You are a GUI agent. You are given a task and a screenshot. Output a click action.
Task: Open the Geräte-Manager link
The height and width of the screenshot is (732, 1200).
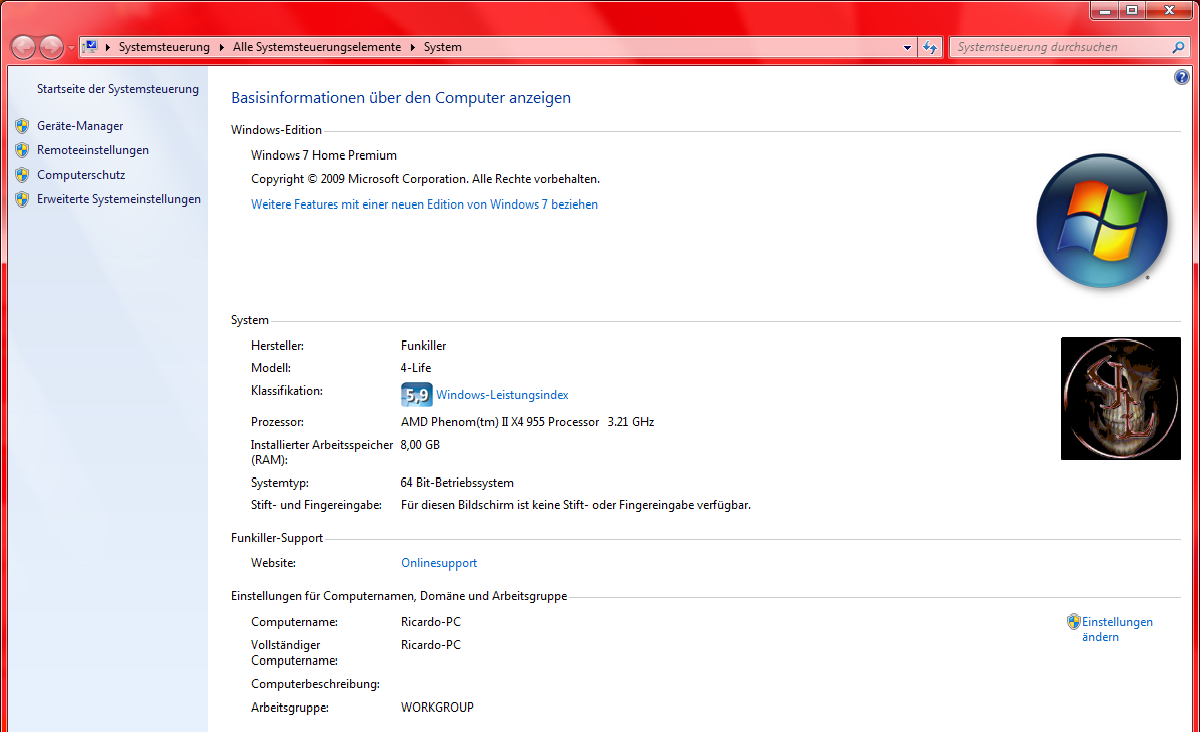click(x=80, y=126)
